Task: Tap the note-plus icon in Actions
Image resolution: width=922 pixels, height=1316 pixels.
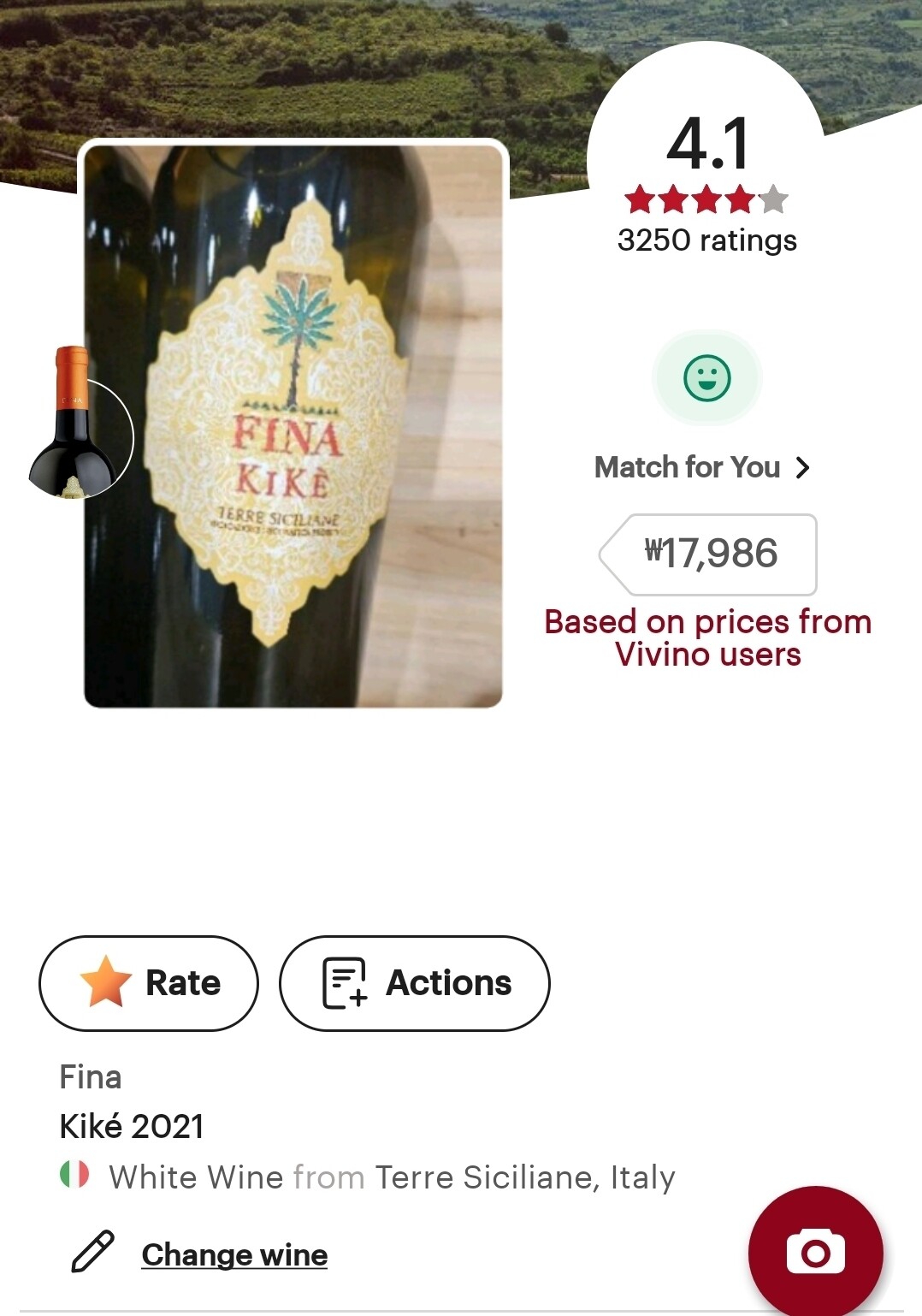Action: [x=344, y=983]
